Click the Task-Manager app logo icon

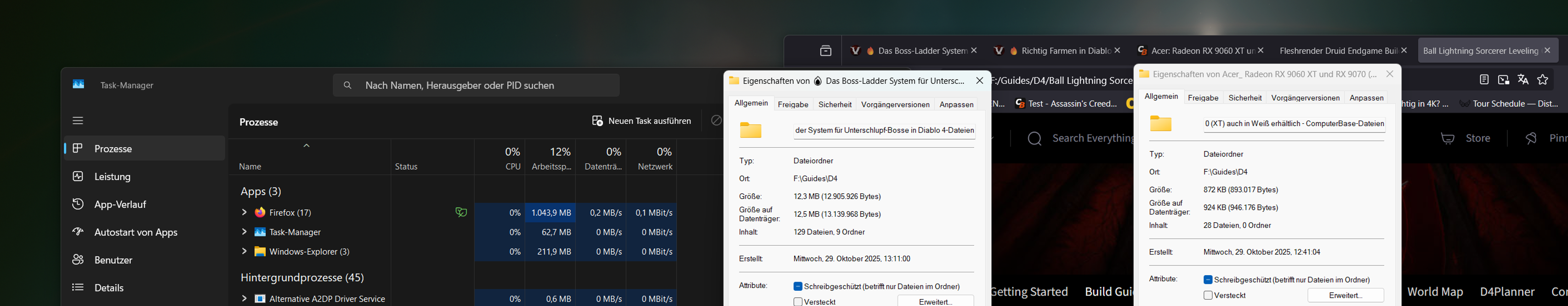(x=79, y=85)
